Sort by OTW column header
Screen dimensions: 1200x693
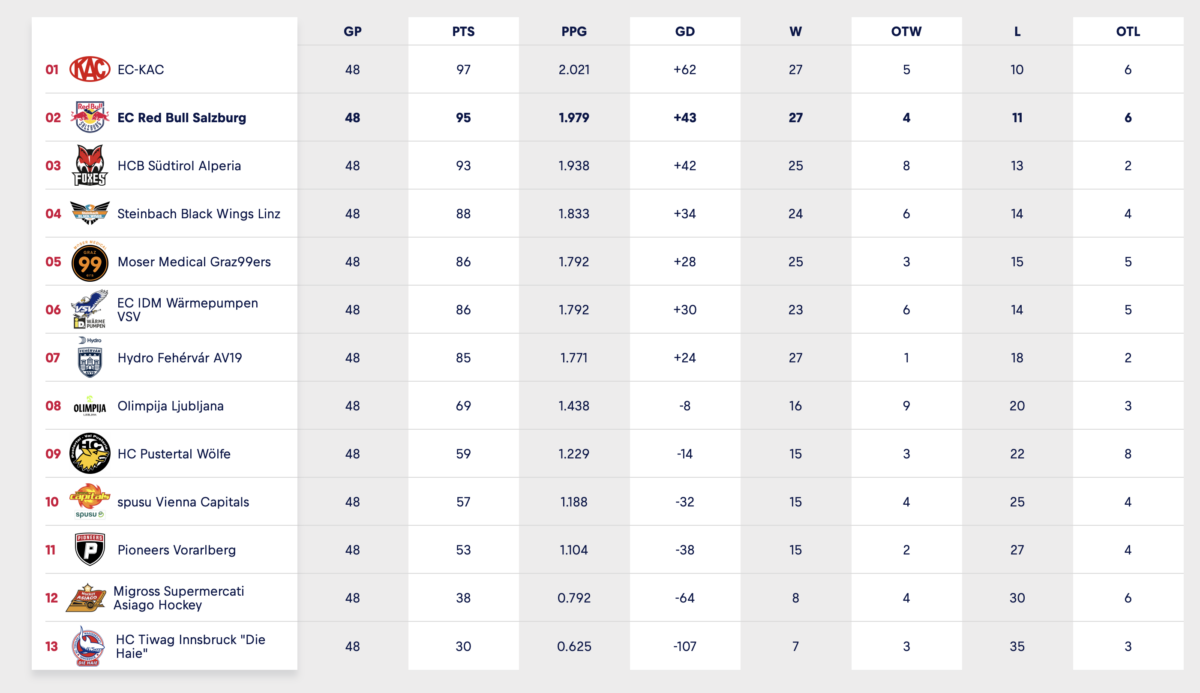tap(906, 31)
